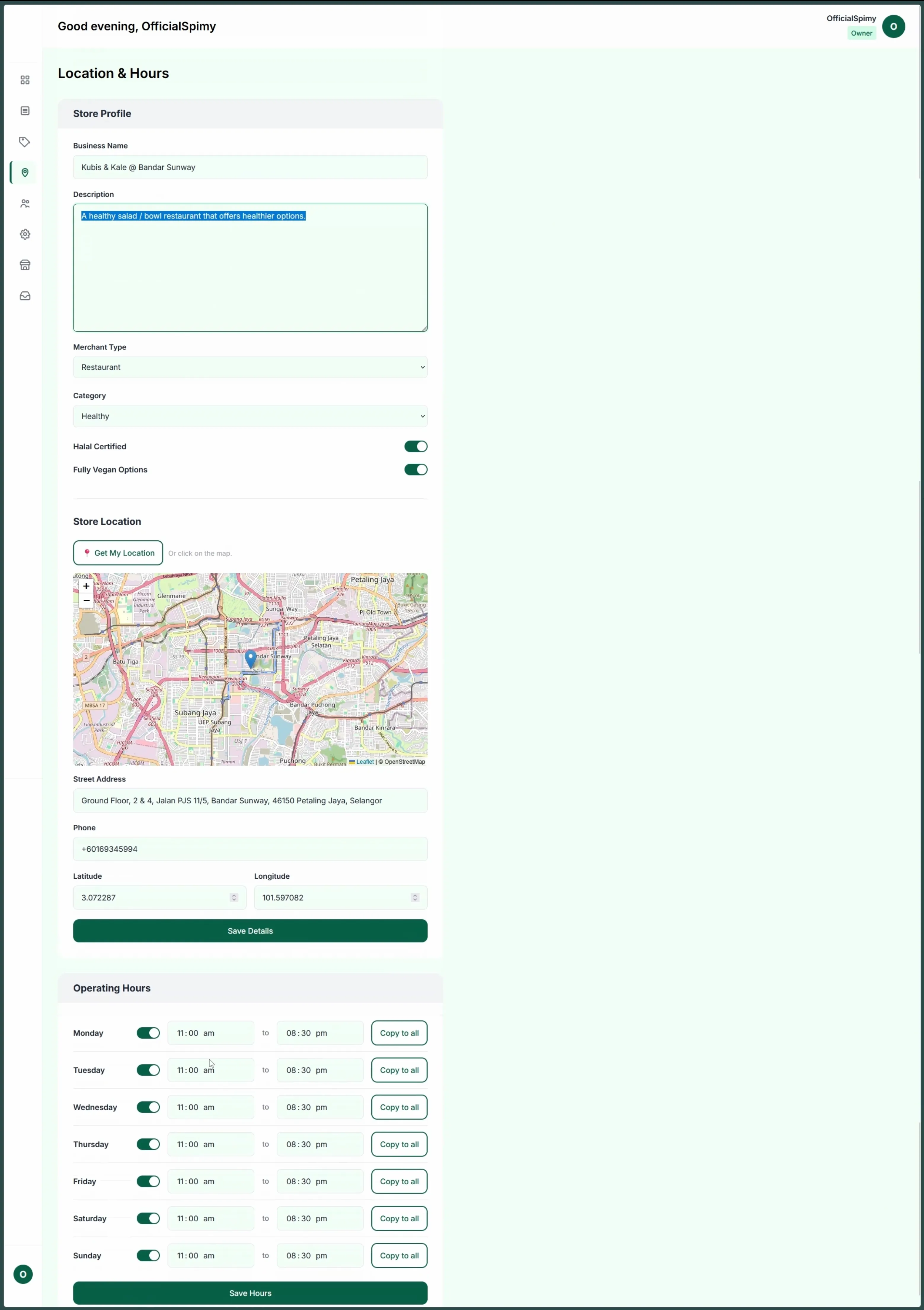Screen dimensions: 924x1310
Task: Open the orders list icon in sidebar
Action: click(x=25, y=111)
